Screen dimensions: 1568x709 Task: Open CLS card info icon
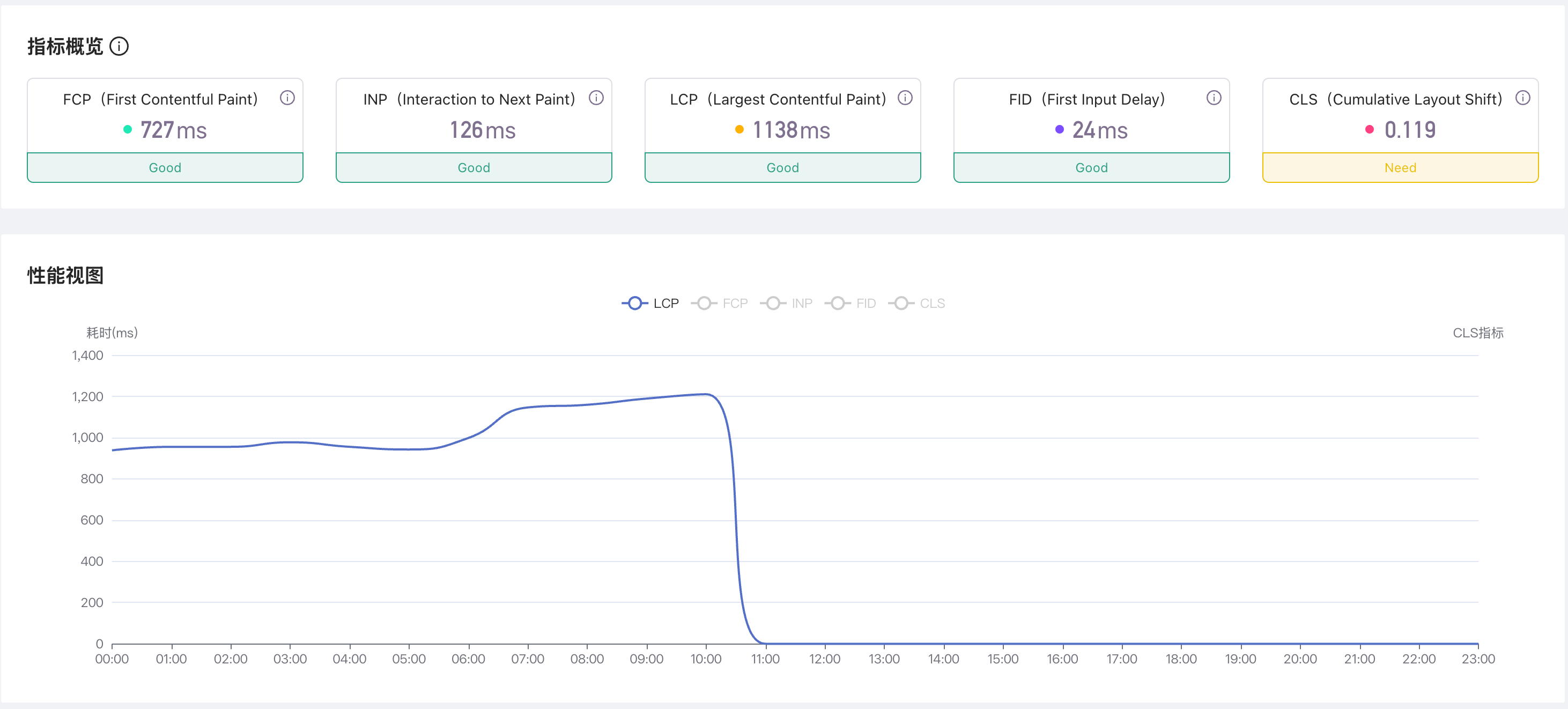point(1522,98)
